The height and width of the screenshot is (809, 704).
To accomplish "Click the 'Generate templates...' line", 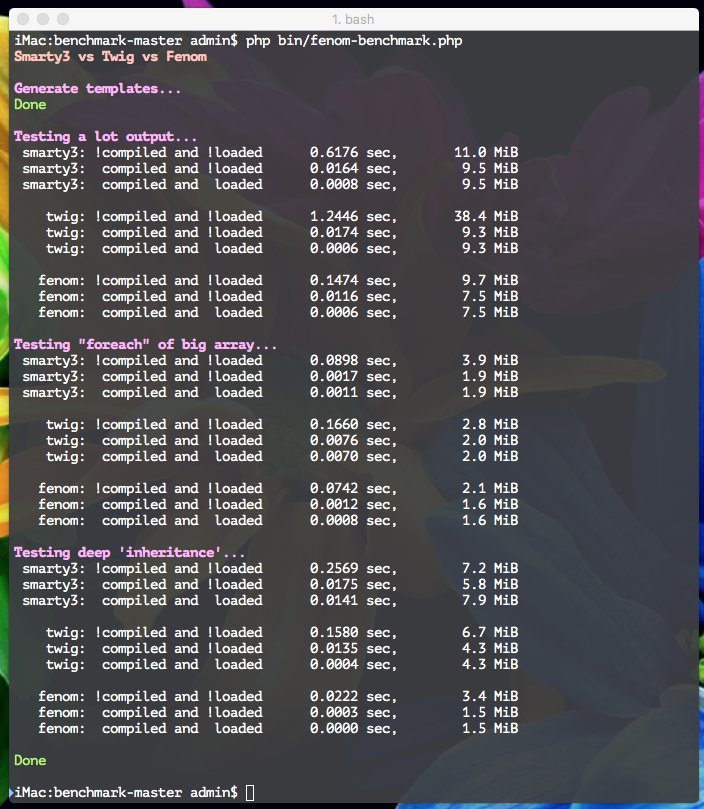I will (98, 89).
